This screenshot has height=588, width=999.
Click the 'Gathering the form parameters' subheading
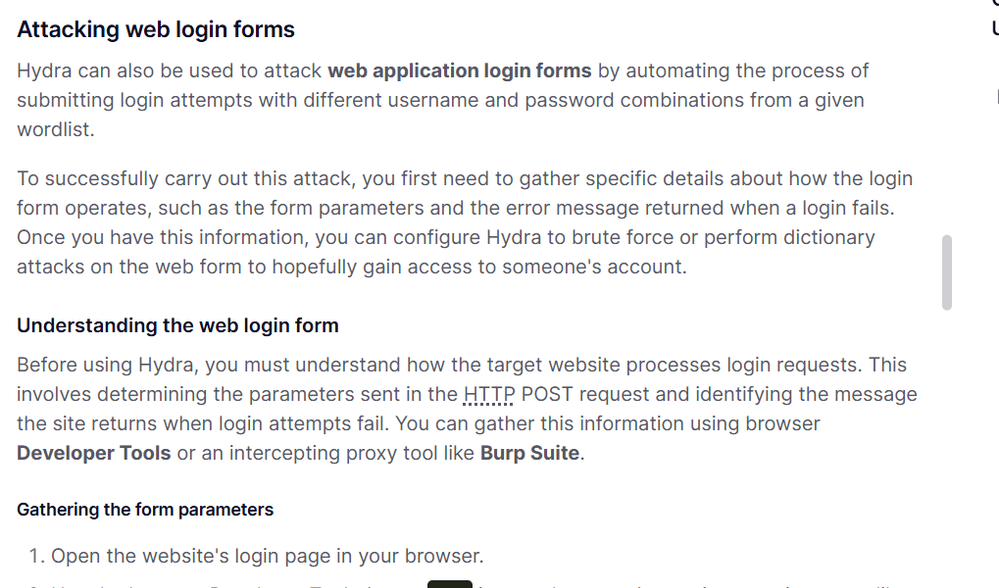145,510
